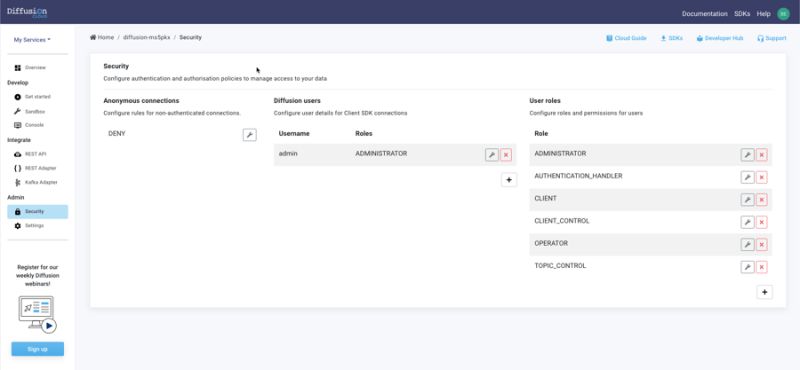800x370 pixels.
Task: Click the Username column header
Action: coord(294,134)
